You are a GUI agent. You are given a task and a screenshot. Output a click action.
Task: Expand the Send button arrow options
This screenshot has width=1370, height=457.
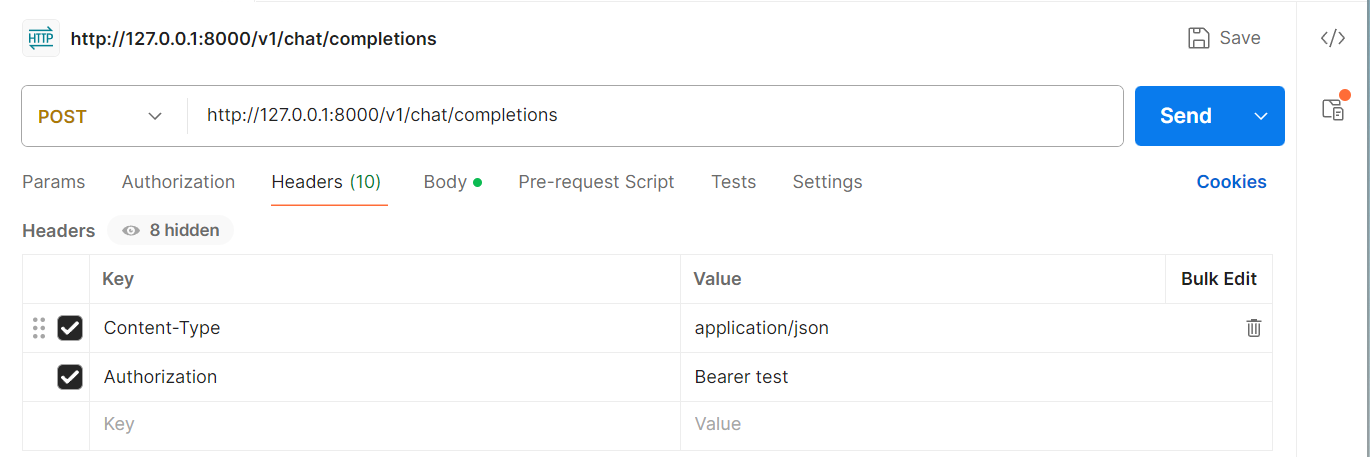pyautogui.click(x=1261, y=116)
